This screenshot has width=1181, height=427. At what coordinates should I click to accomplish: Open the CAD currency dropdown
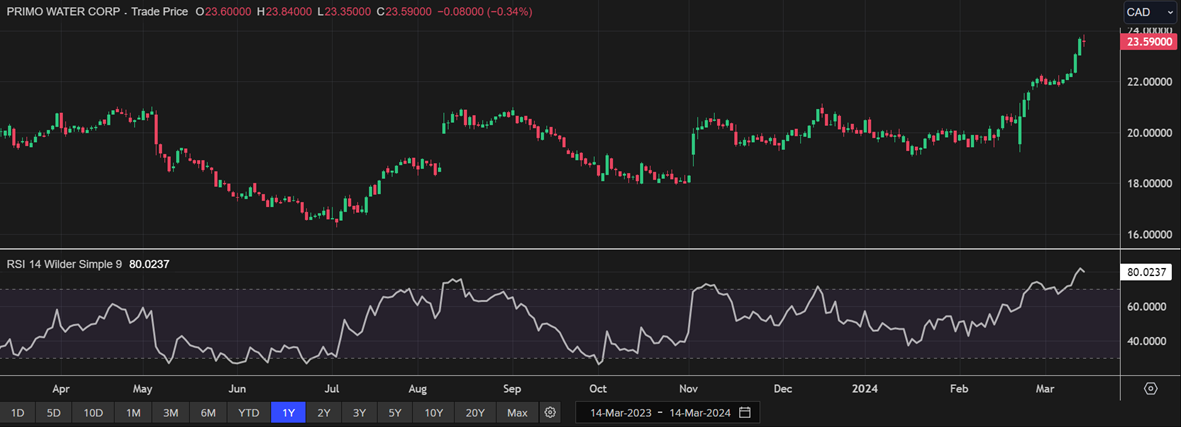pyautogui.click(x=1147, y=12)
